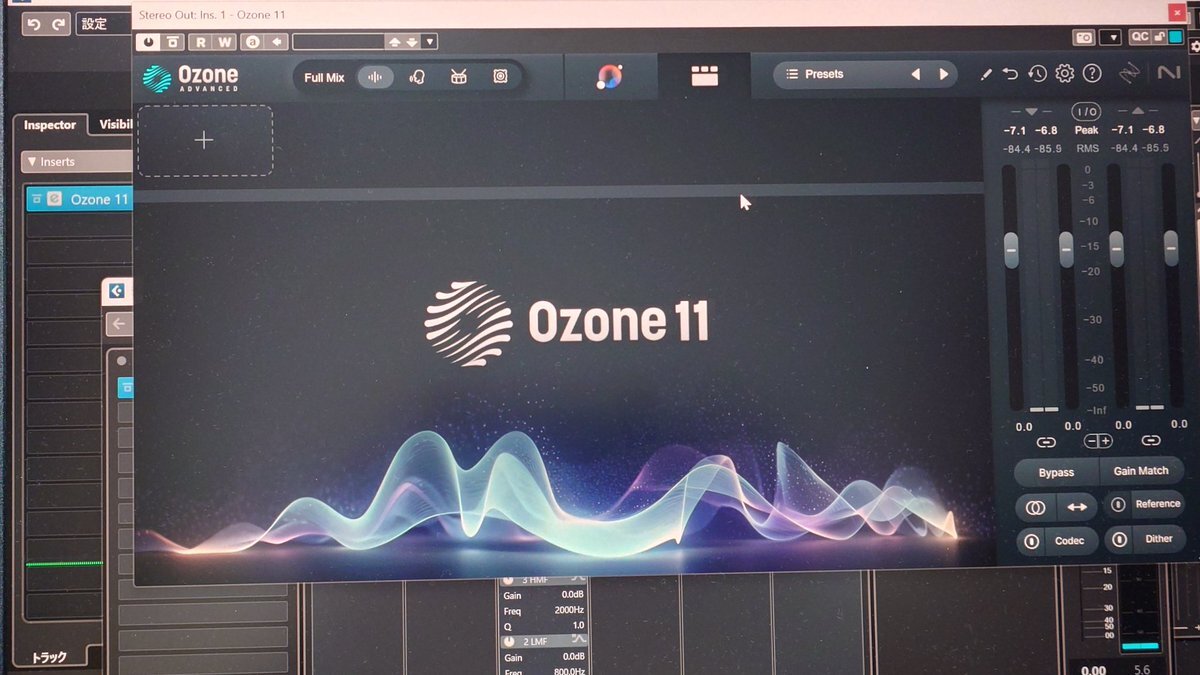The height and width of the screenshot is (675, 1200).
Task: Toggle the I/O meter display button
Action: pyautogui.click(x=1086, y=112)
